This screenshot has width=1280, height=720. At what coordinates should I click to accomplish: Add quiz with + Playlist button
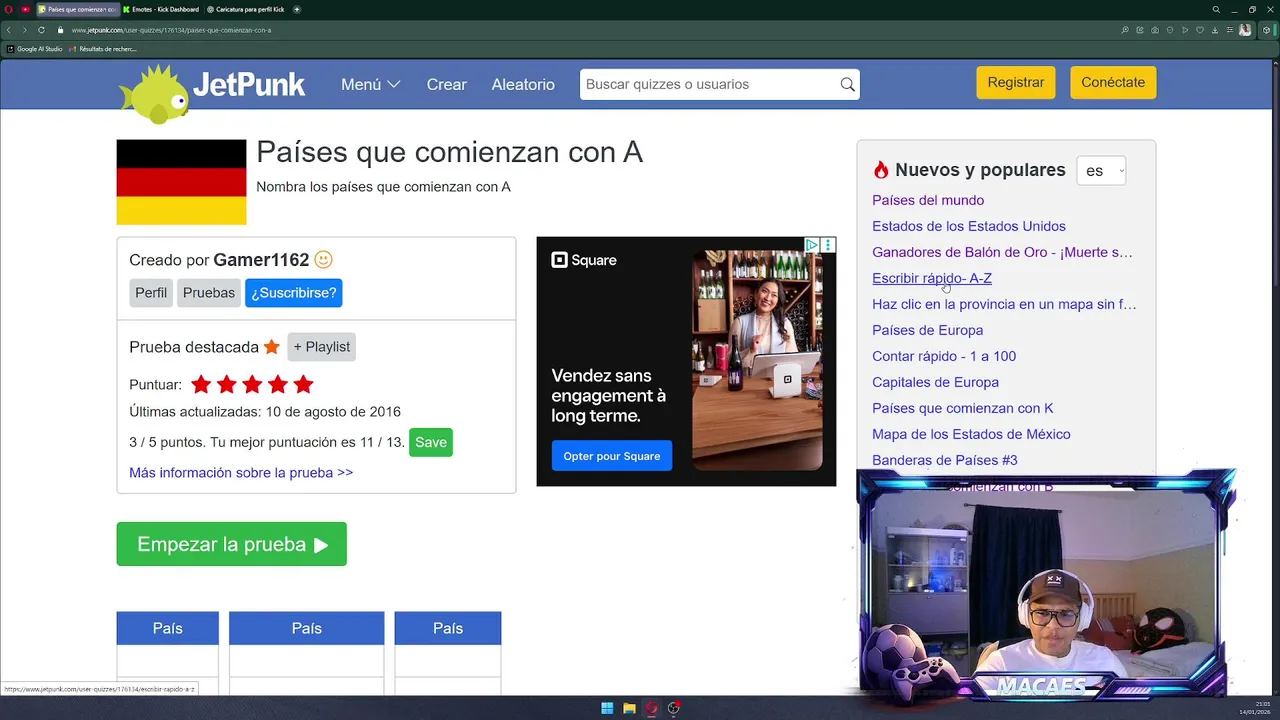[321, 347]
